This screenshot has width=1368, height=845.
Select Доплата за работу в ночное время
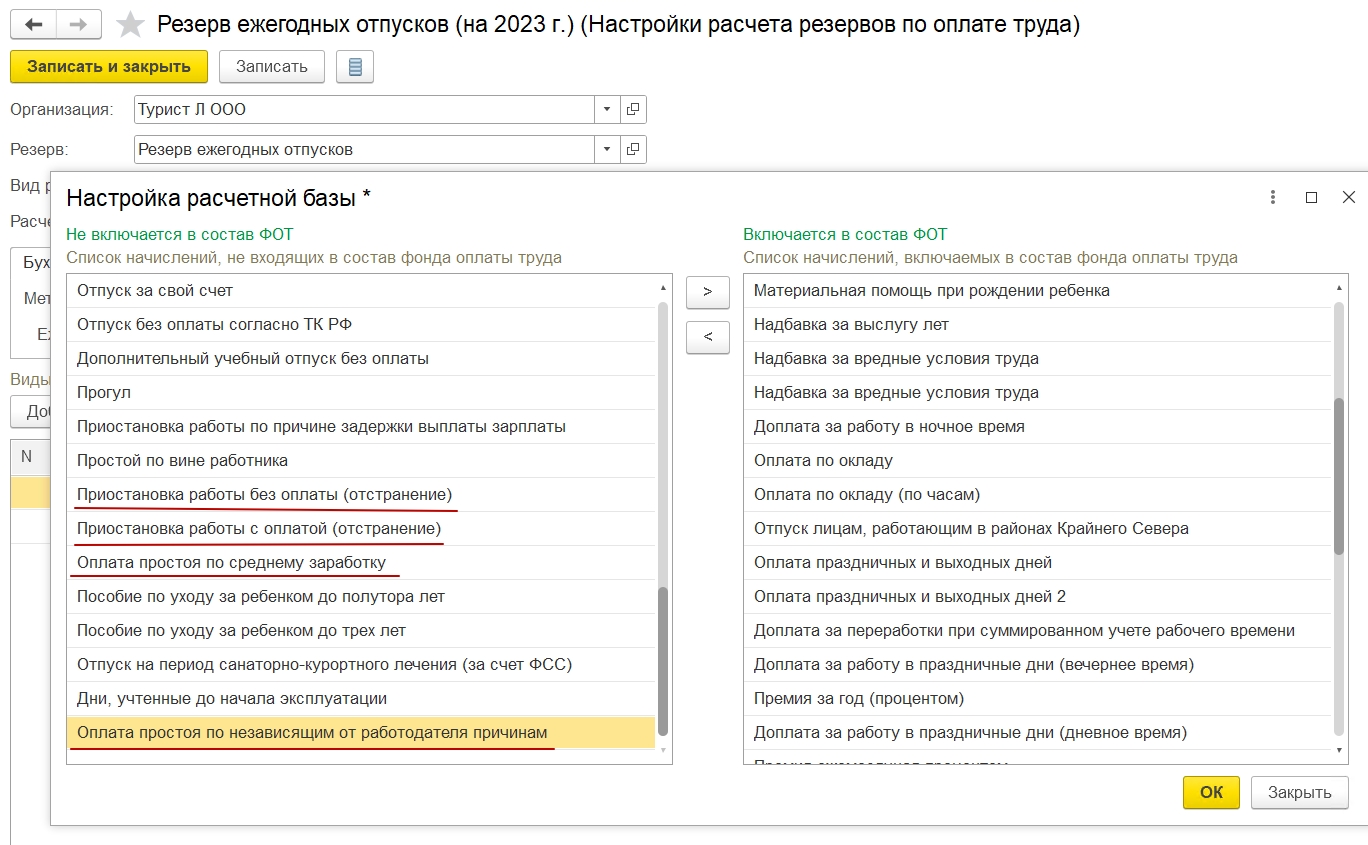1038,427
